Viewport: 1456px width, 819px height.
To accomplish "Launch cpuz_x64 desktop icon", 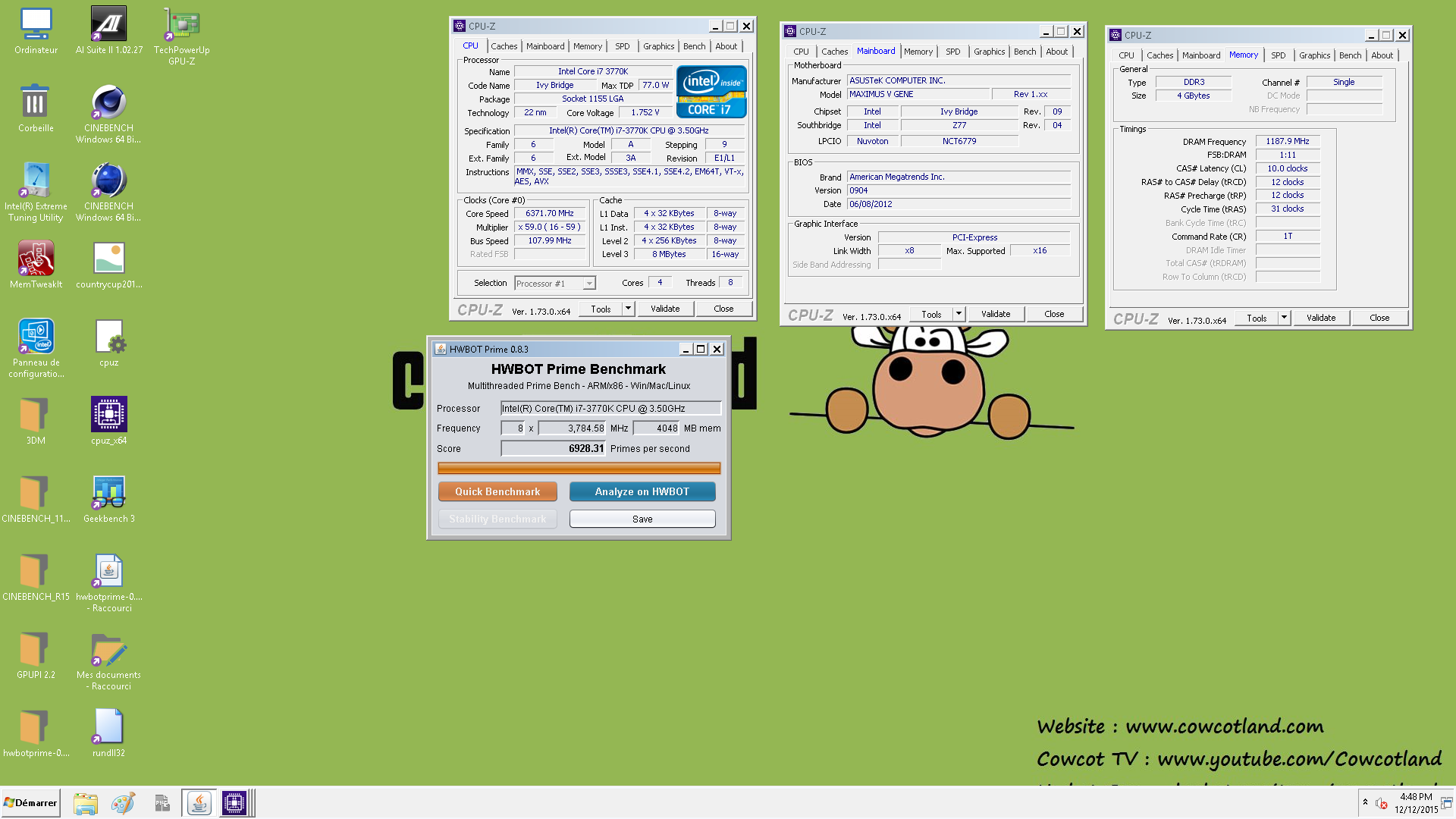I will point(108,421).
